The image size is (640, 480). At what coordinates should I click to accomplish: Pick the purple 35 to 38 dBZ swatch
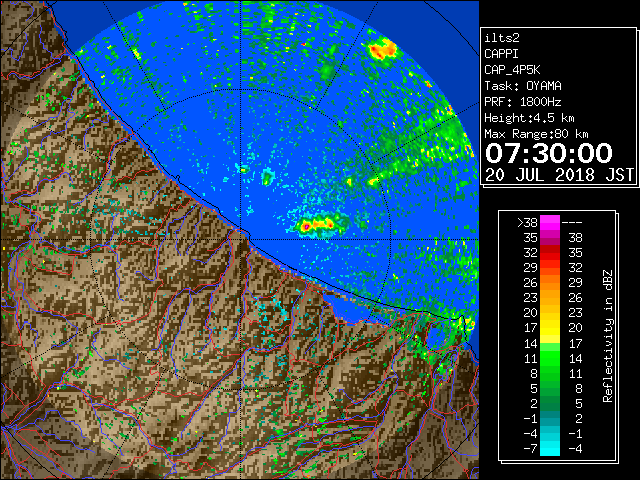pos(550,238)
